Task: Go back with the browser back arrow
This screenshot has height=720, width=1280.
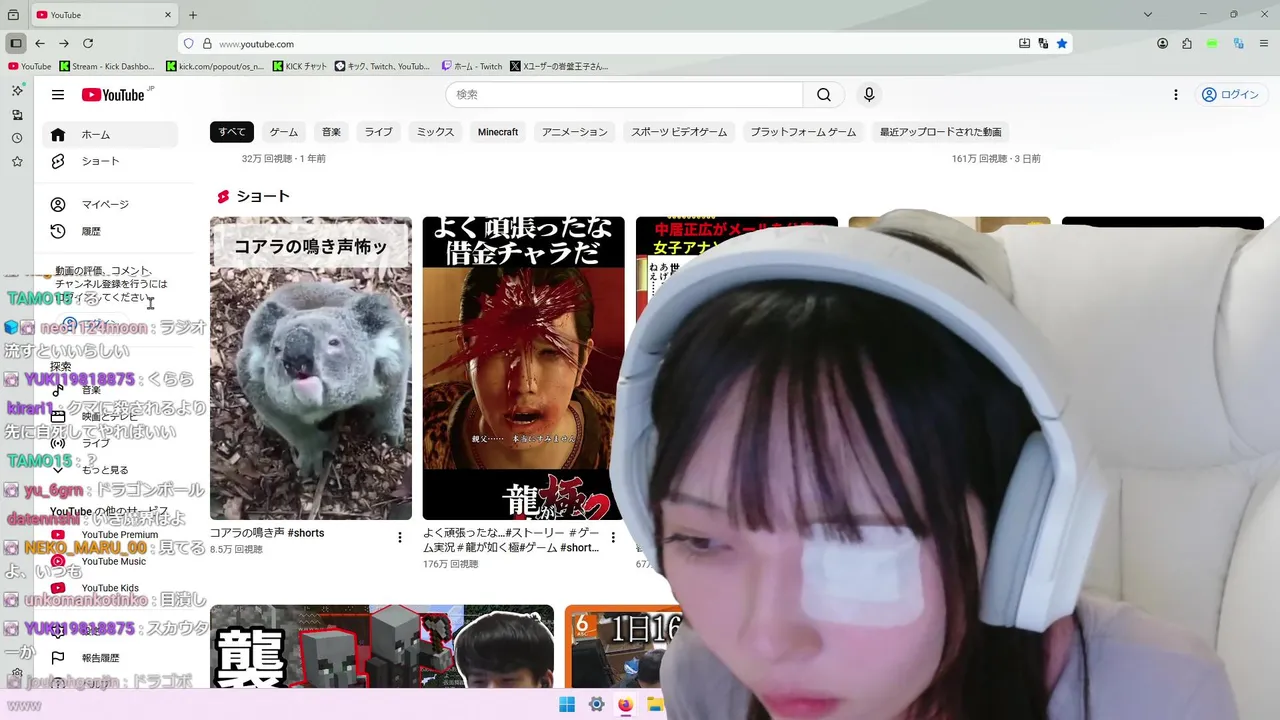Action: point(40,43)
